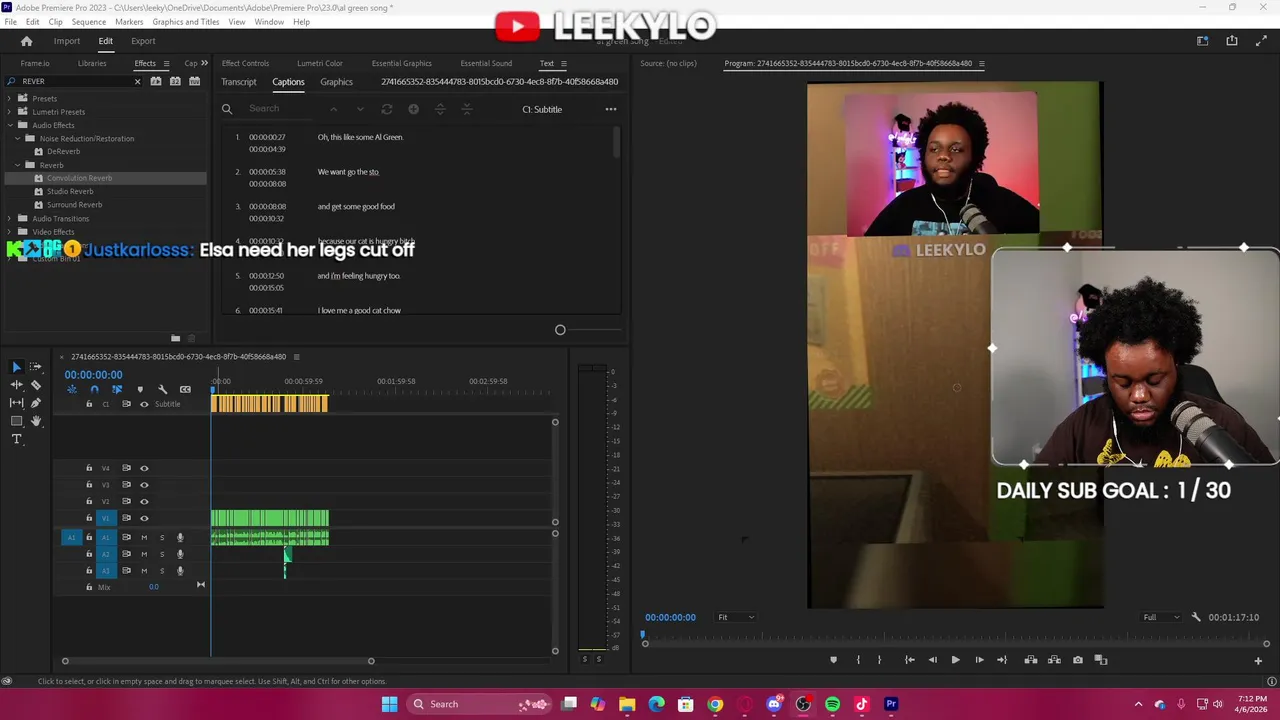1280x720 pixels.
Task: Click the Split caption segment icon
Action: [x=440, y=109]
